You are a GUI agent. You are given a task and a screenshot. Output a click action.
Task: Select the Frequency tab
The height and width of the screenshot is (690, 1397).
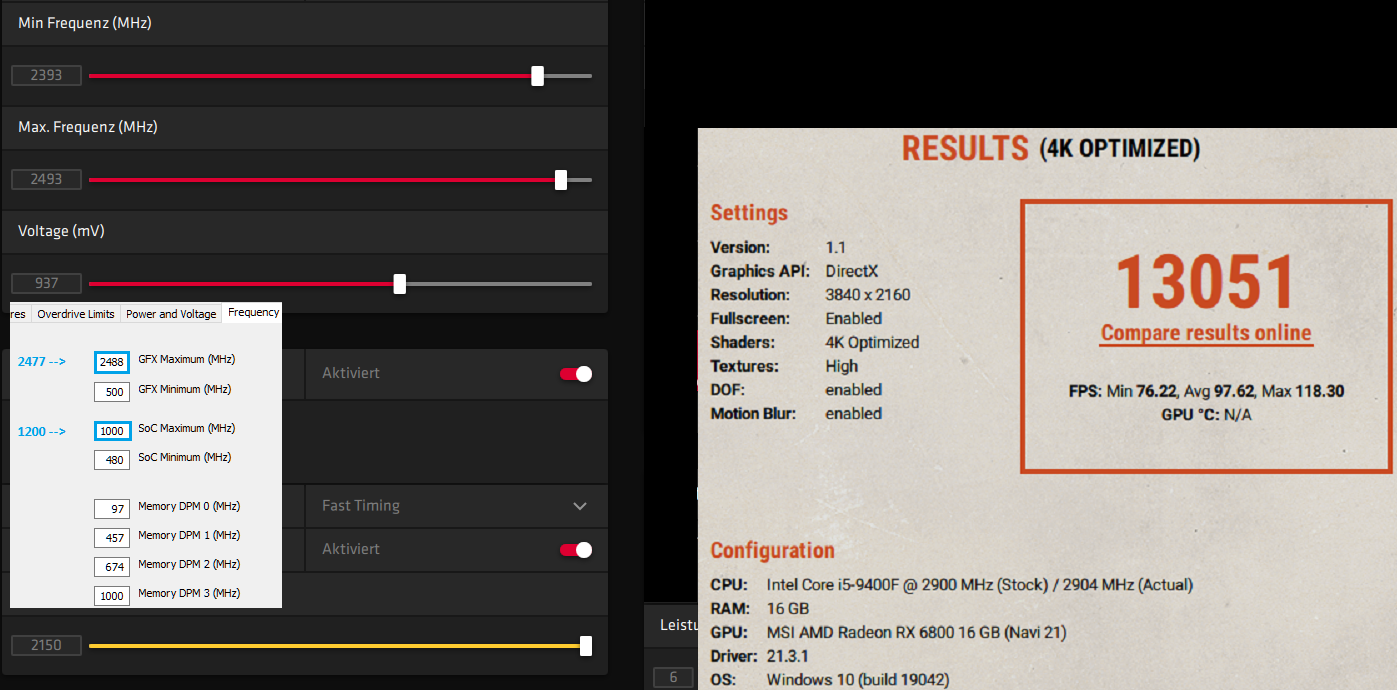pos(253,313)
